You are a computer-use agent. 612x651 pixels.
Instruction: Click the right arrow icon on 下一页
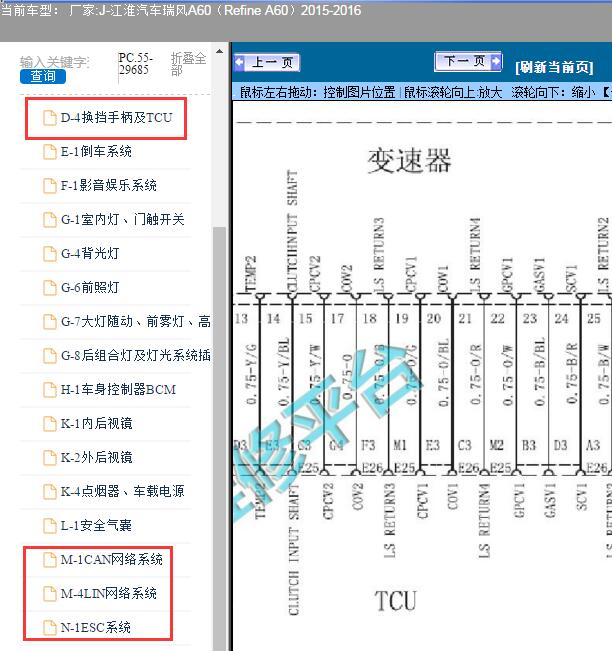click(495, 61)
